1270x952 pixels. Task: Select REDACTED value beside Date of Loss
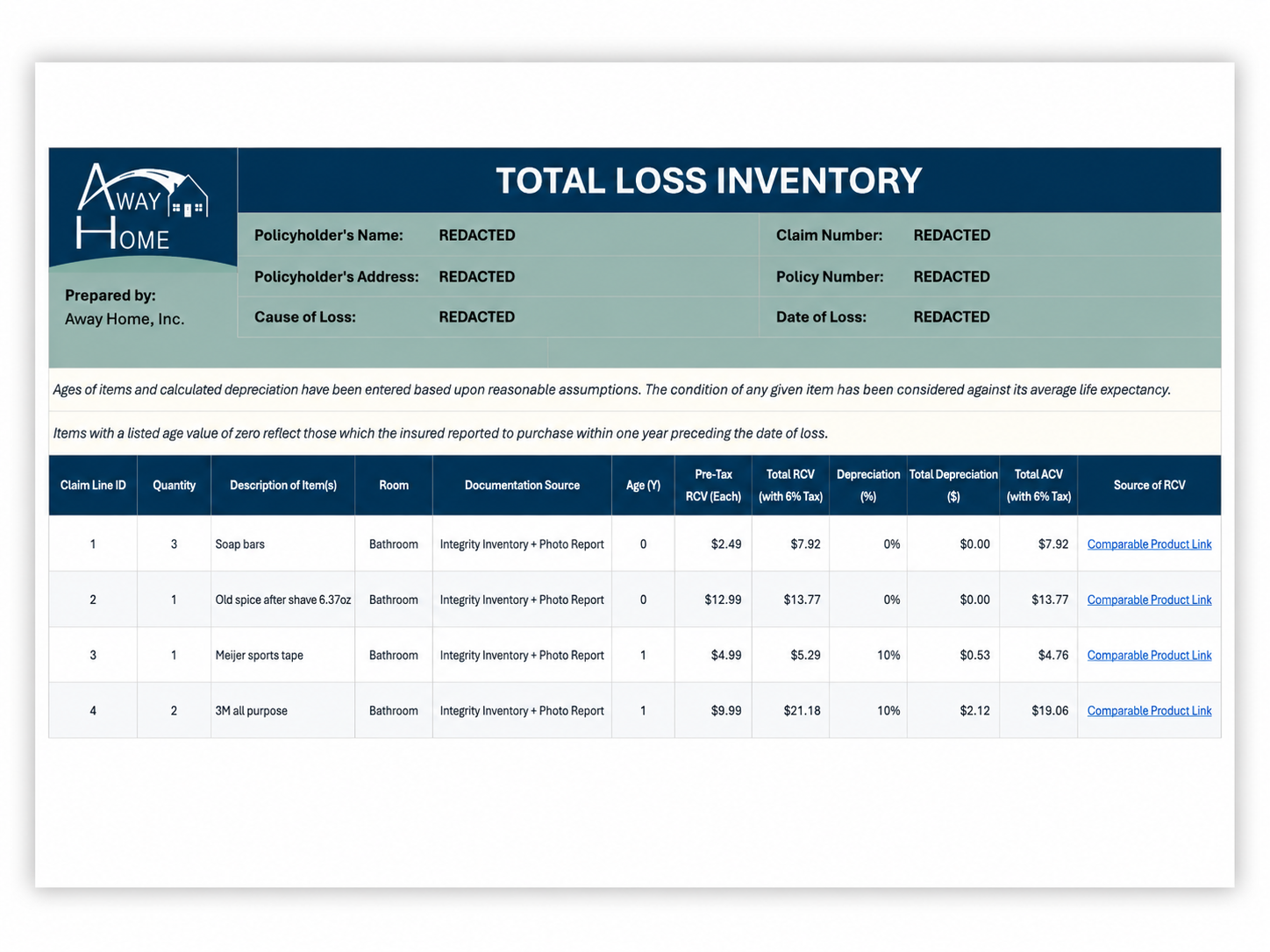pos(952,316)
